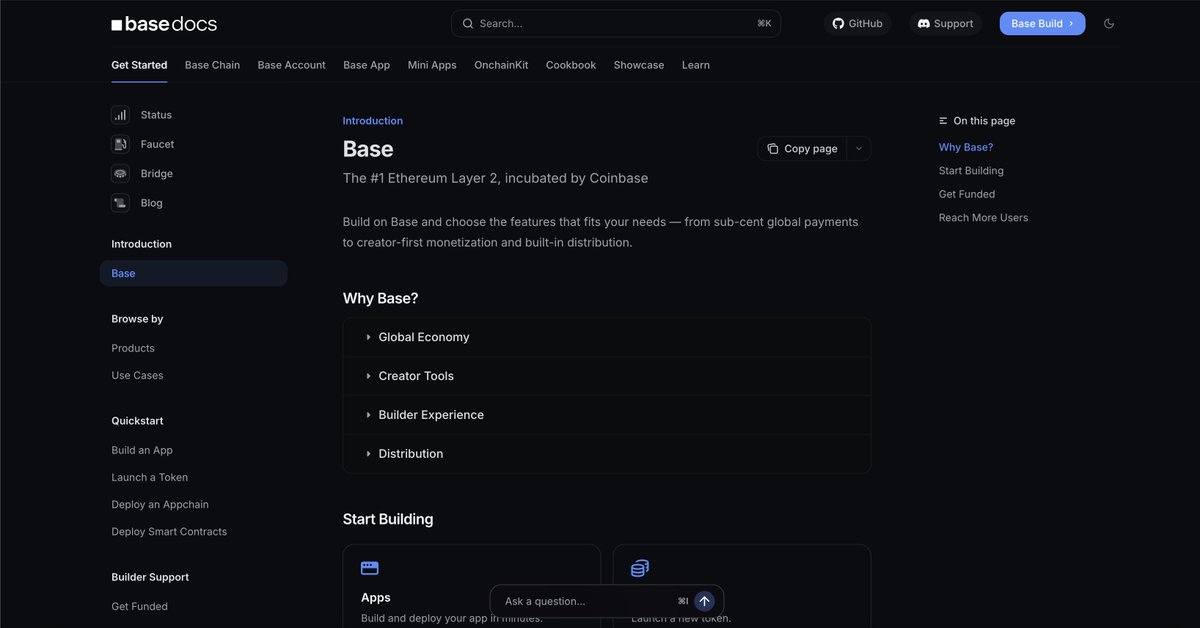The image size is (1200, 628).
Task: Click the Introduction breadcrumb label
Action: coord(373,121)
